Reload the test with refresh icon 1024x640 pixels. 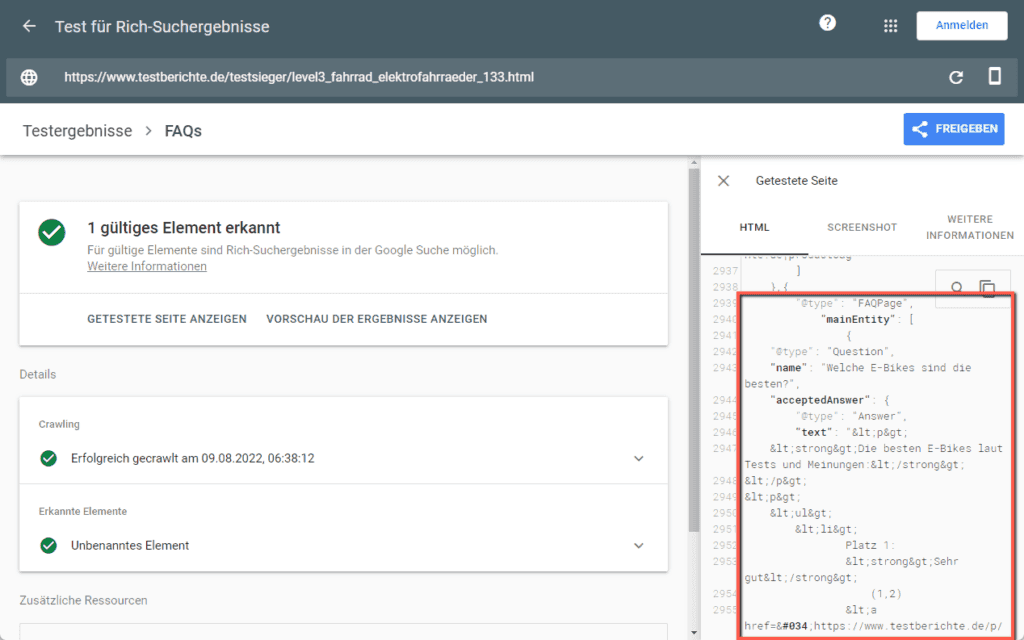click(x=955, y=77)
